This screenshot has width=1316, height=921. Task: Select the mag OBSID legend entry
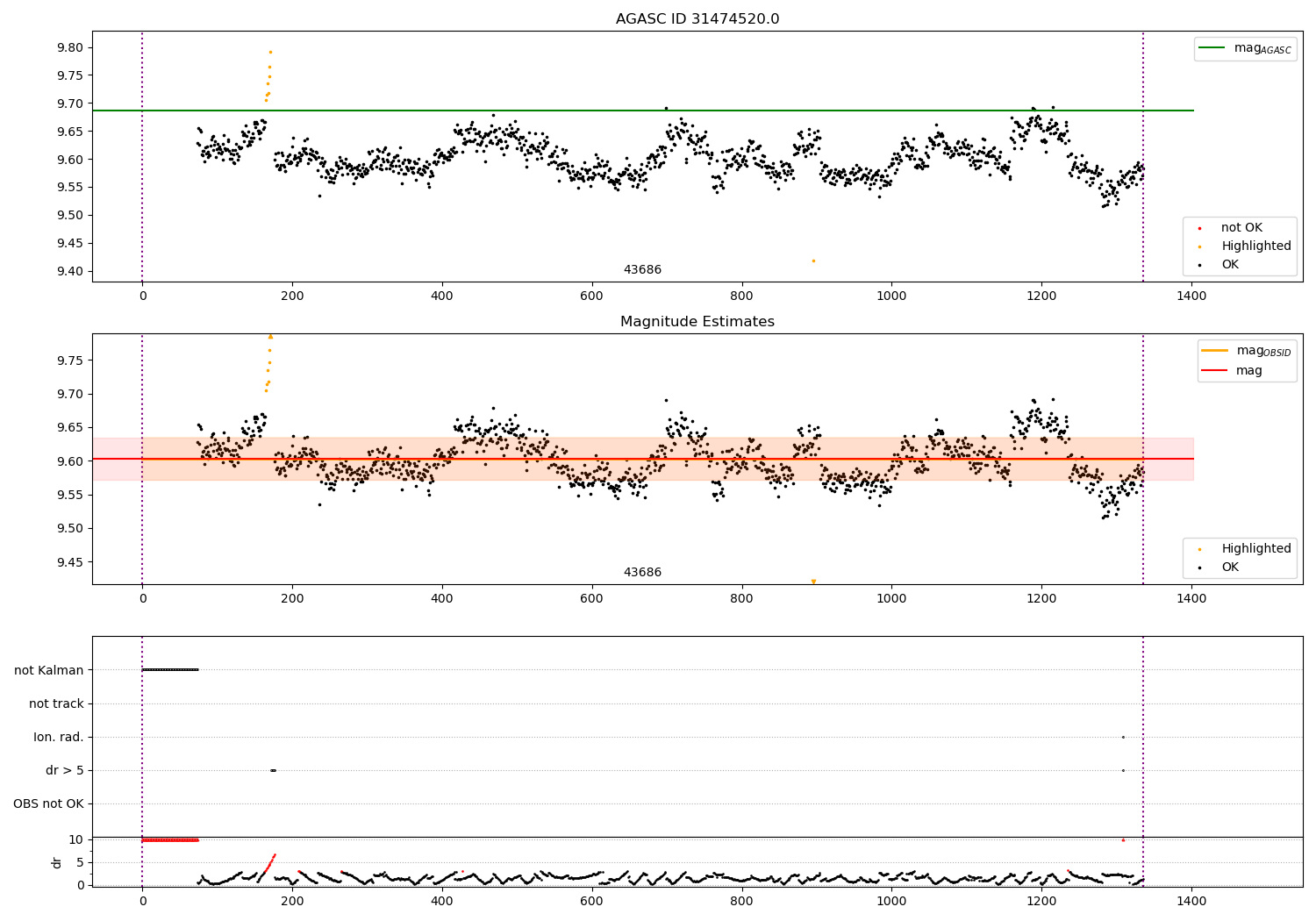(x=1246, y=351)
